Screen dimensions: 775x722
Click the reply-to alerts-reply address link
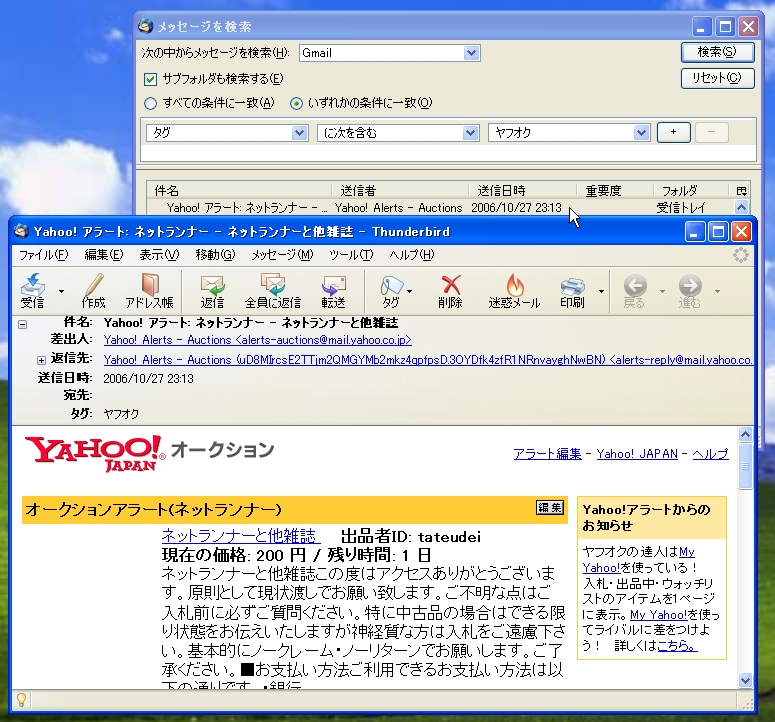pyautogui.click(x=428, y=360)
